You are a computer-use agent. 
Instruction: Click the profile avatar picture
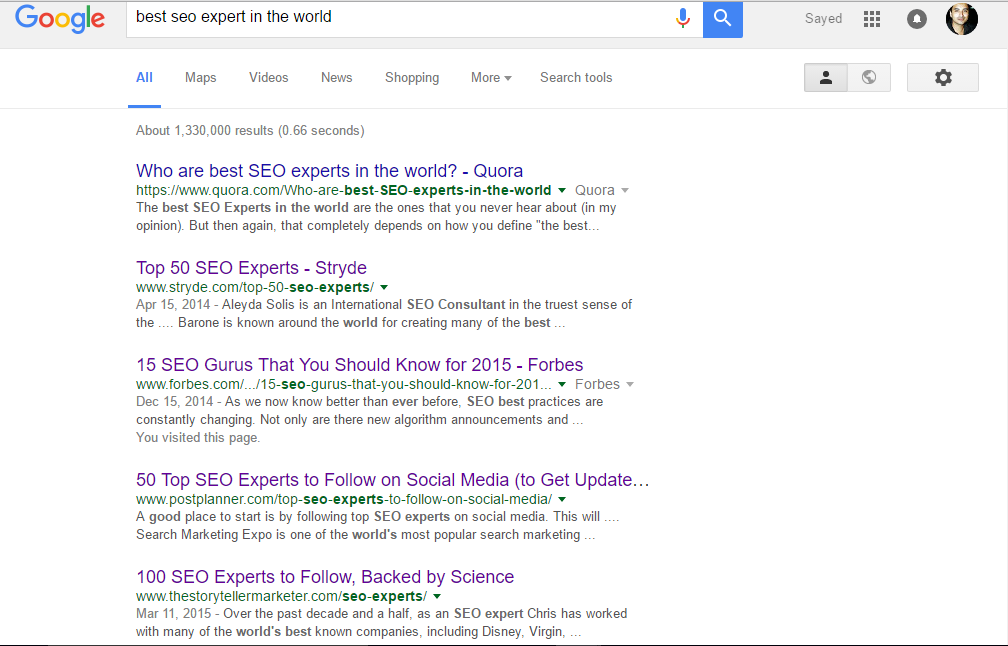961,19
